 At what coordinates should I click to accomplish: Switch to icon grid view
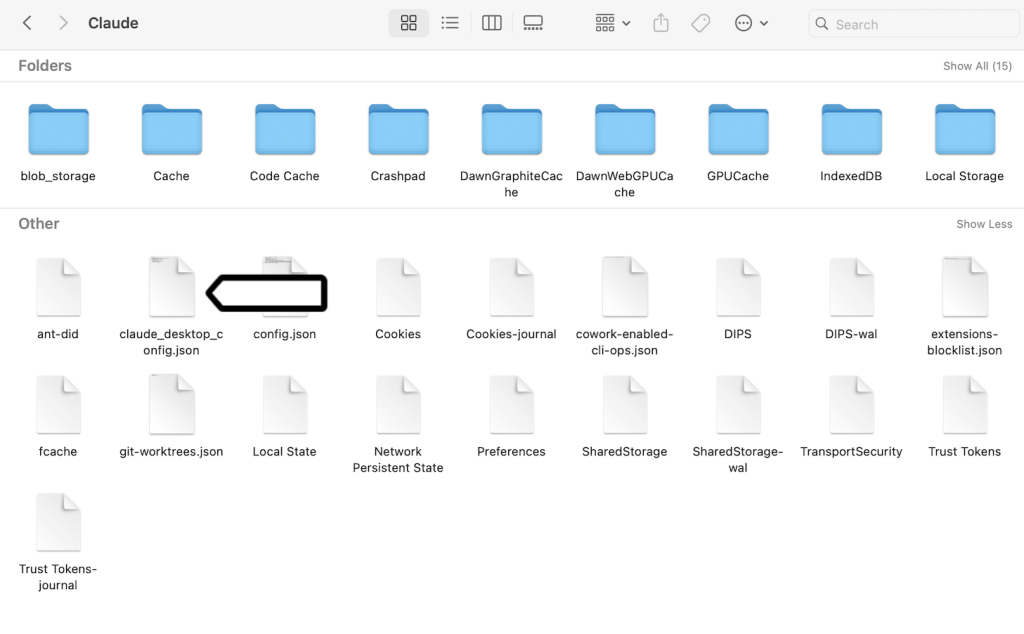[409, 24]
